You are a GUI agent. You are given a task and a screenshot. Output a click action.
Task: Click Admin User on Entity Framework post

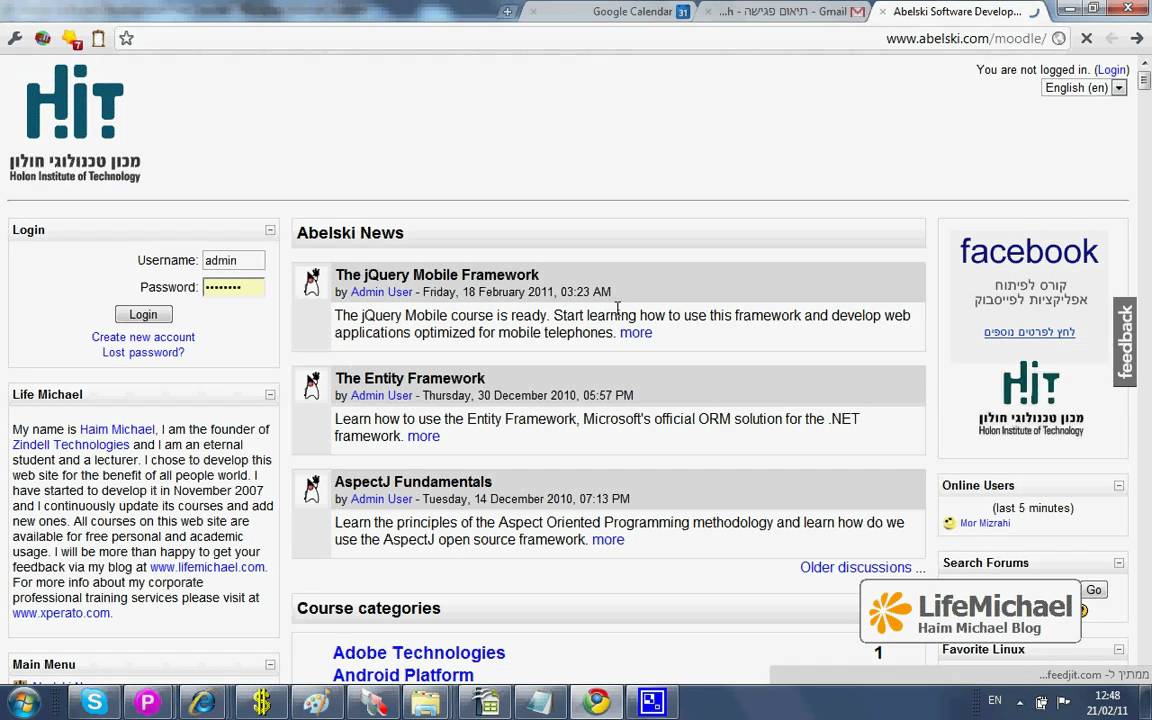click(x=381, y=395)
